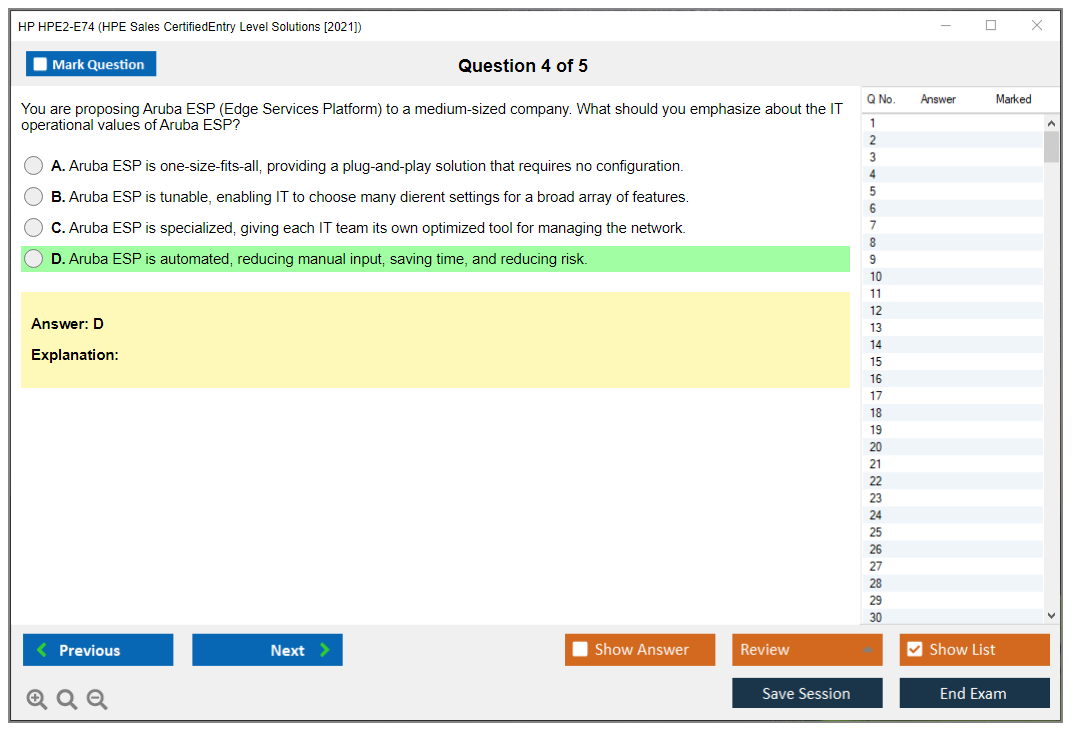Viewport: 1075px width, 735px height.
Task: Toggle the Mark Question checkbox
Action: click(41, 65)
